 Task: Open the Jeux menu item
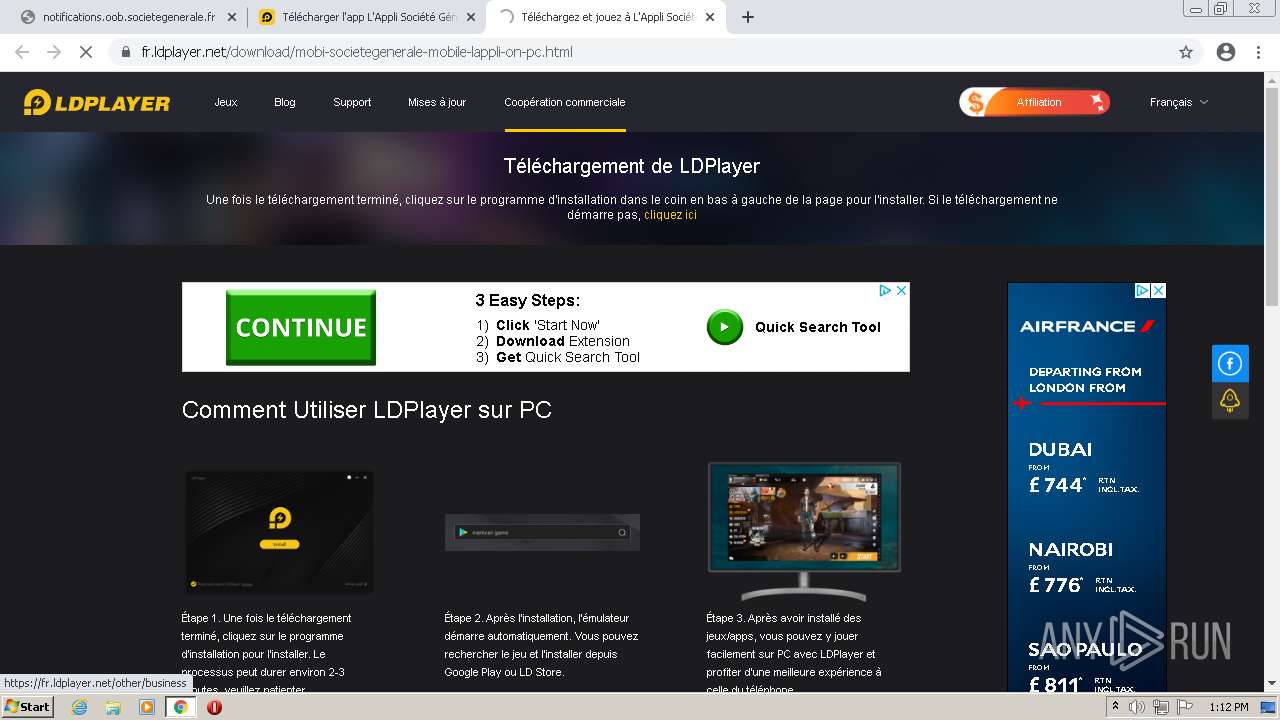tap(226, 102)
